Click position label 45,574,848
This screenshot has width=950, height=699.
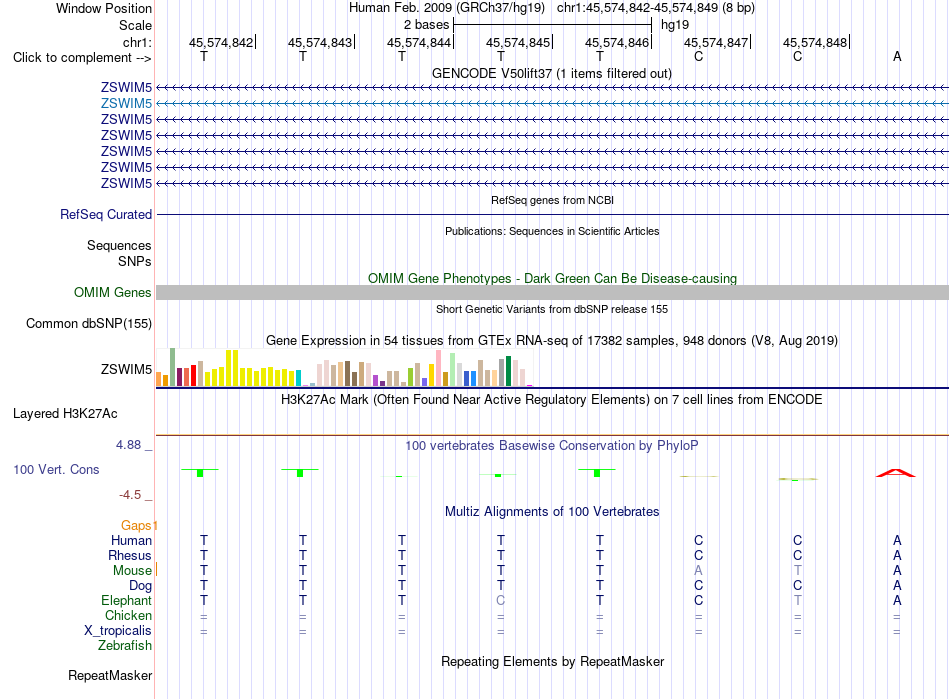[815, 42]
